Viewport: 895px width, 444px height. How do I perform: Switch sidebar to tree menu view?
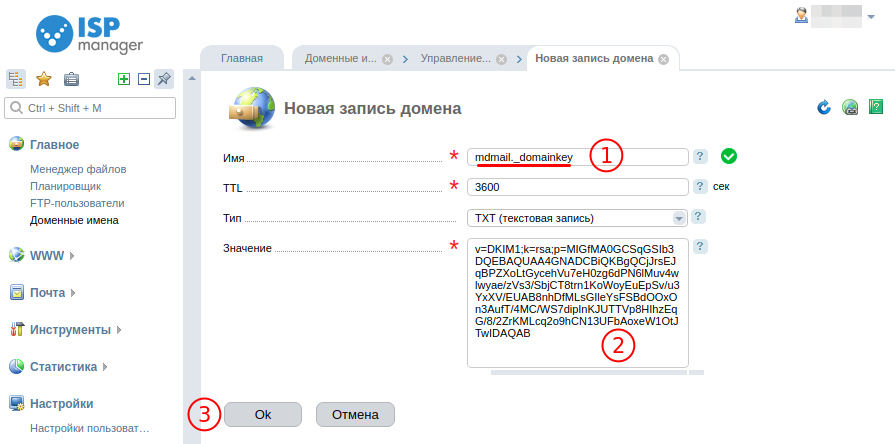(x=16, y=79)
